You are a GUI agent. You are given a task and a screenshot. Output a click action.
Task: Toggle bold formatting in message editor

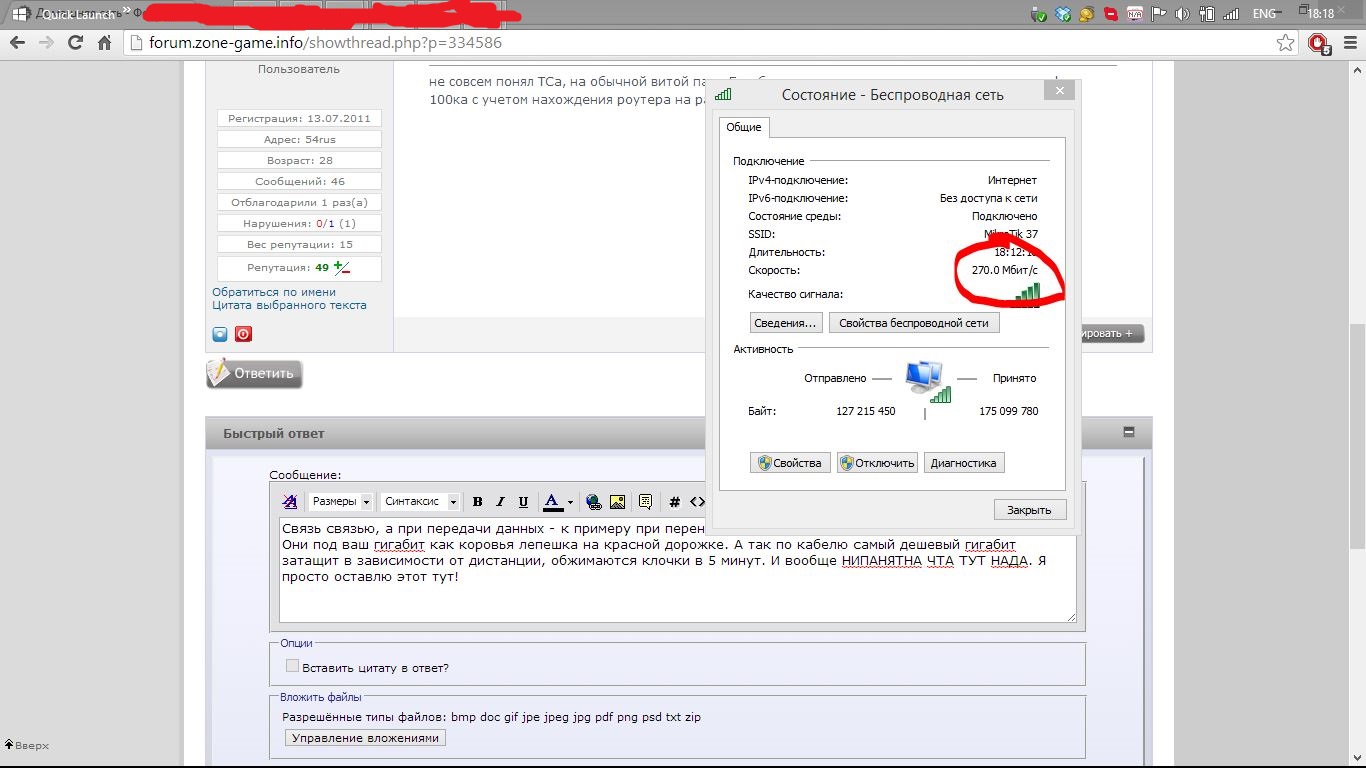click(x=478, y=502)
